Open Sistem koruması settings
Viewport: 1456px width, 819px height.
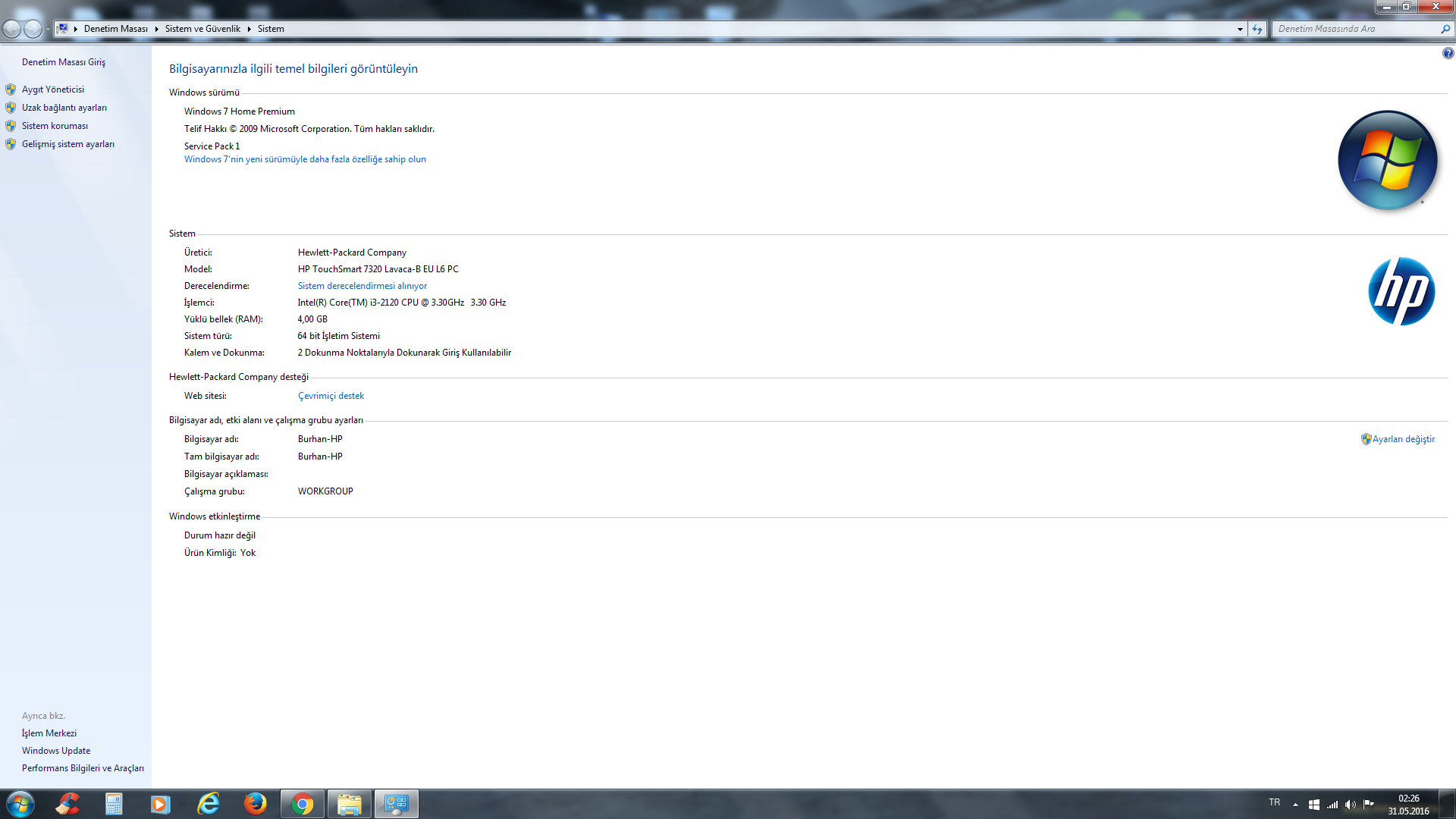(55, 126)
